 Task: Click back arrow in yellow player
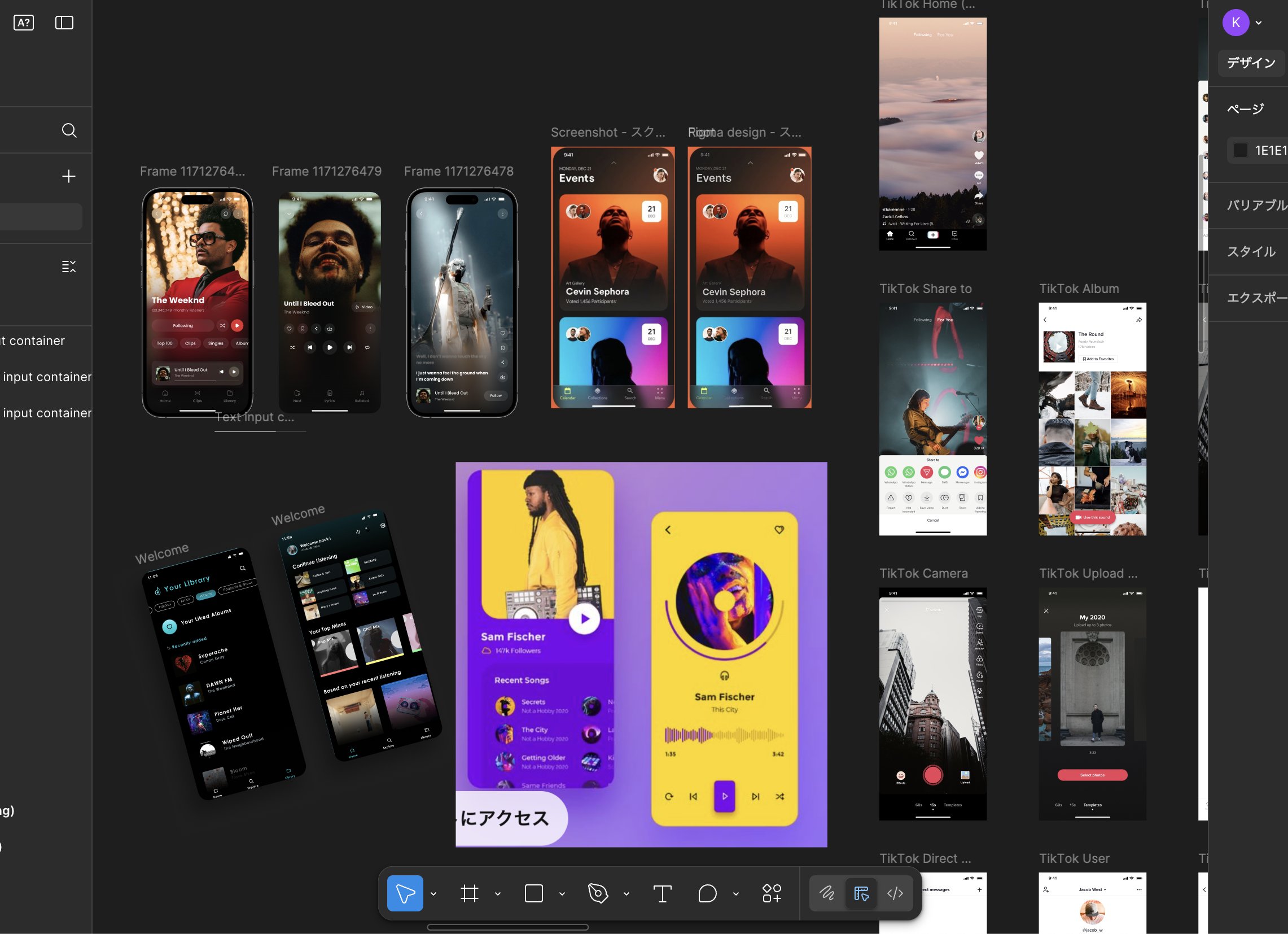point(668,530)
